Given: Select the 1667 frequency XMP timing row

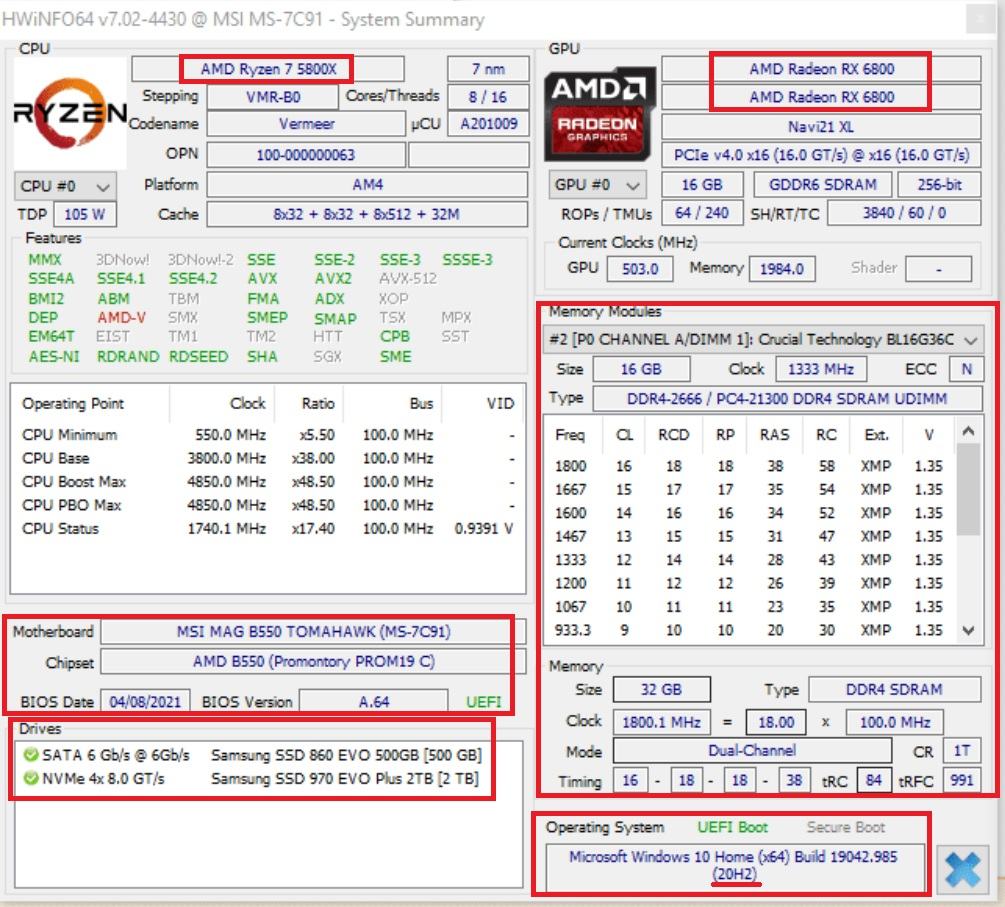Looking at the screenshot, I should pyautogui.click(x=749, y=490).
